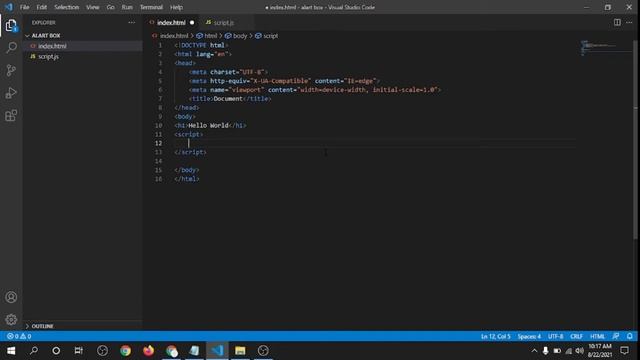This screenshot has height=360, width=640.
Task: Open the notifications bell in status bar
Action: click(630, 336)
